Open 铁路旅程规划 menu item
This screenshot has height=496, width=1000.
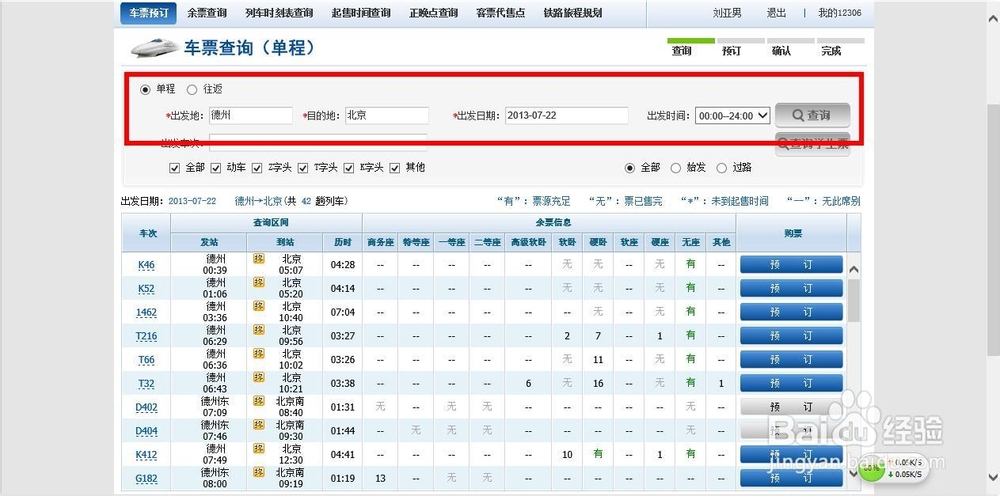[573, 13]
